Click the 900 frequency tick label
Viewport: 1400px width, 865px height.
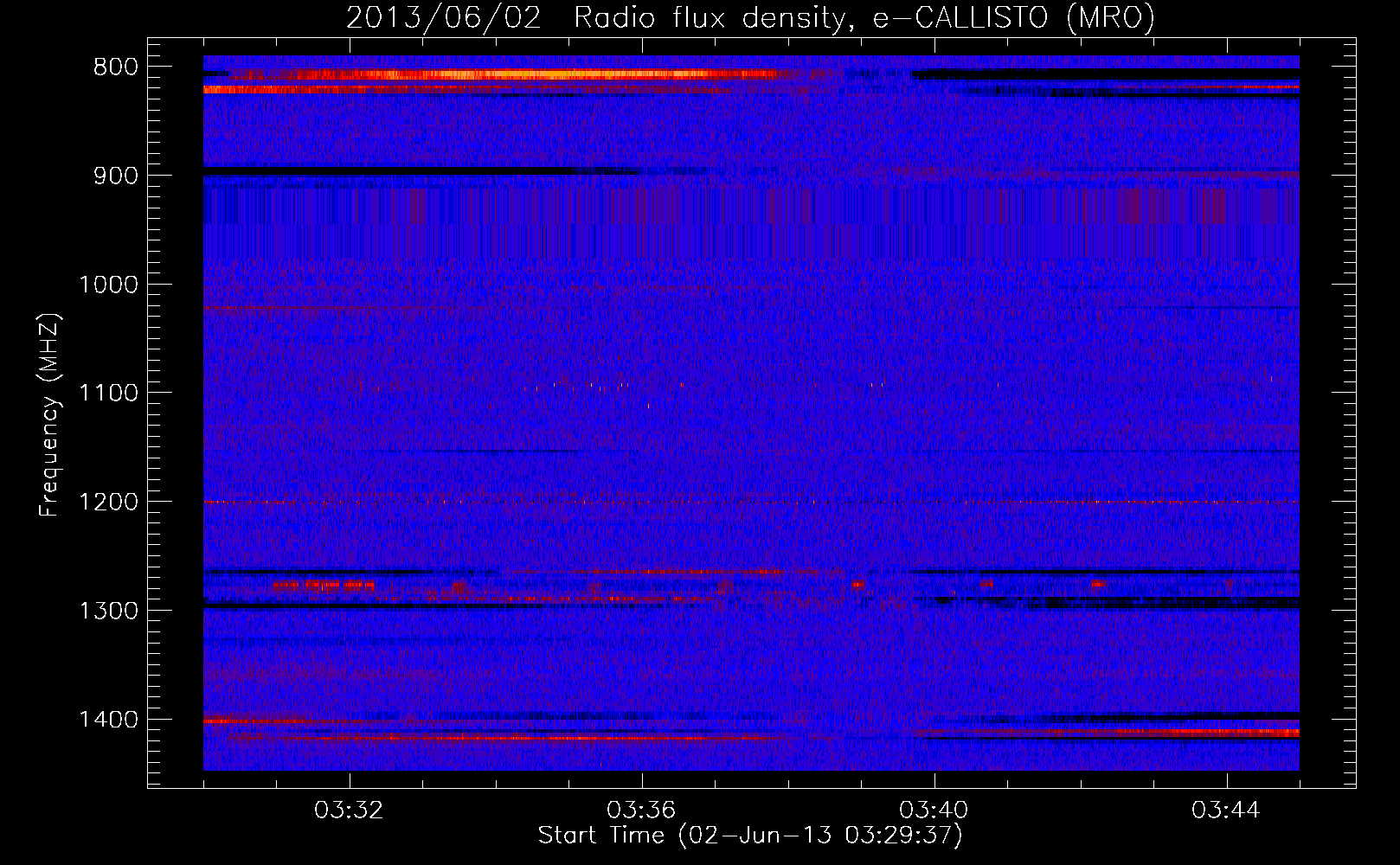pyautogui.click(x=116, y=176)
